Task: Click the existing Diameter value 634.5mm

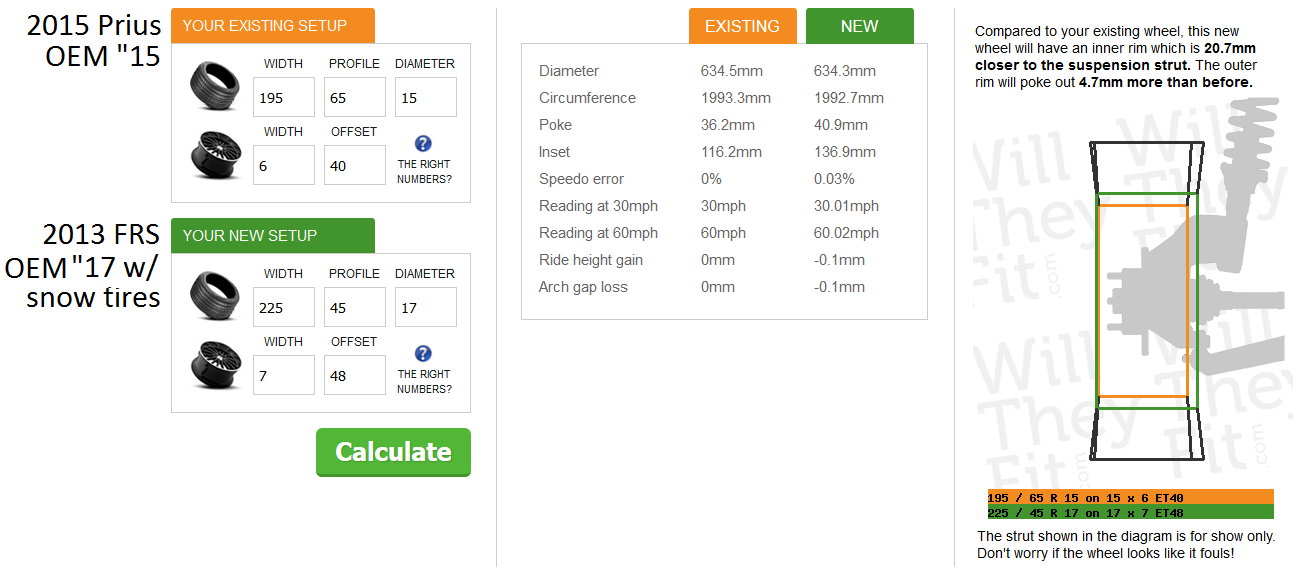Action: (732, 71)
